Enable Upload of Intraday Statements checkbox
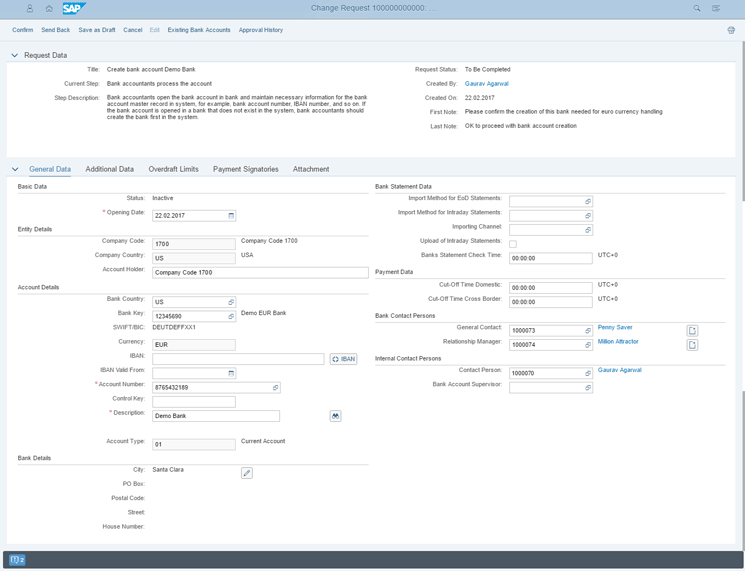 (513, 243)
